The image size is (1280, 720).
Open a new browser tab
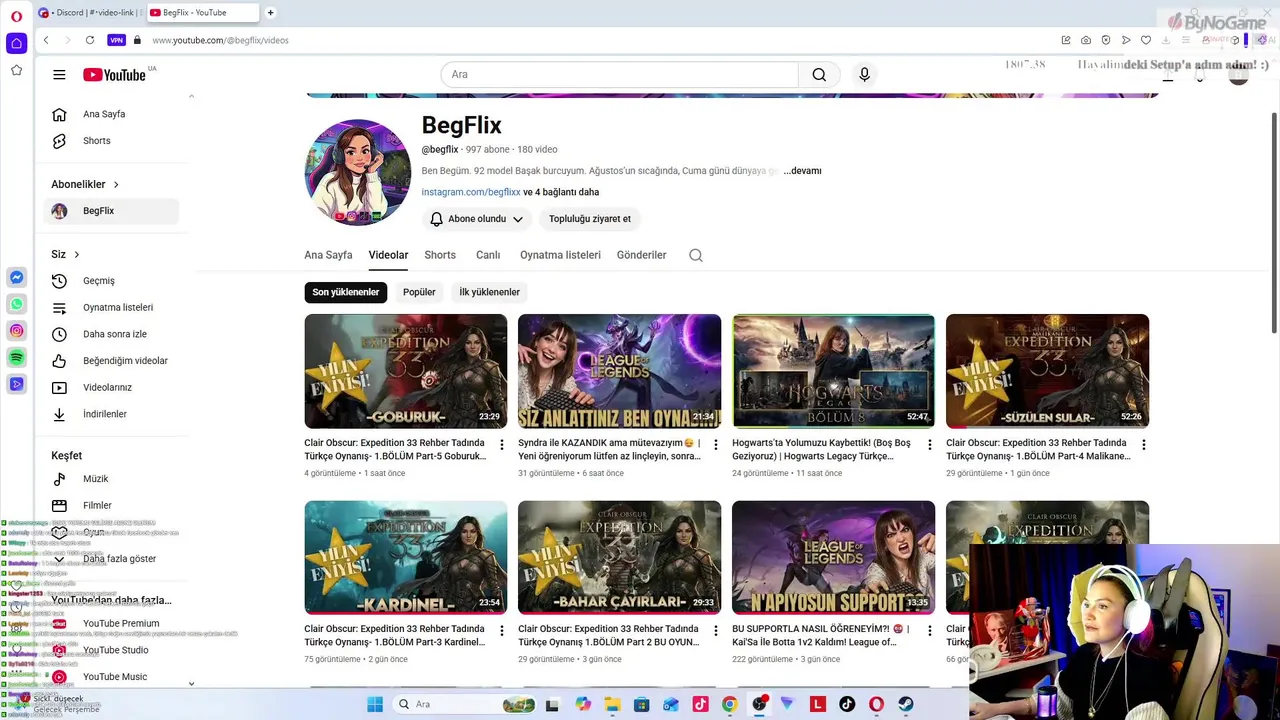(270, 13)
